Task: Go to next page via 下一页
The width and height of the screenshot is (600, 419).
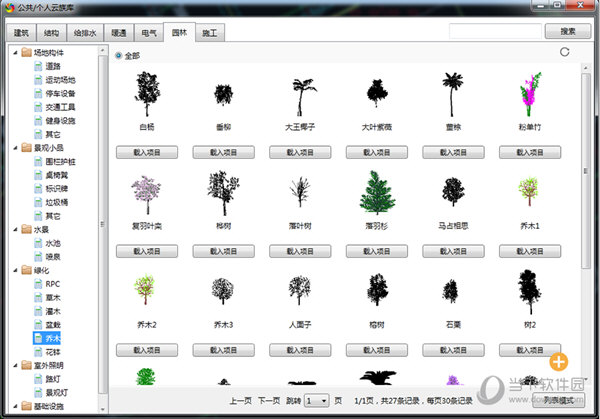Action: point(269,401)
